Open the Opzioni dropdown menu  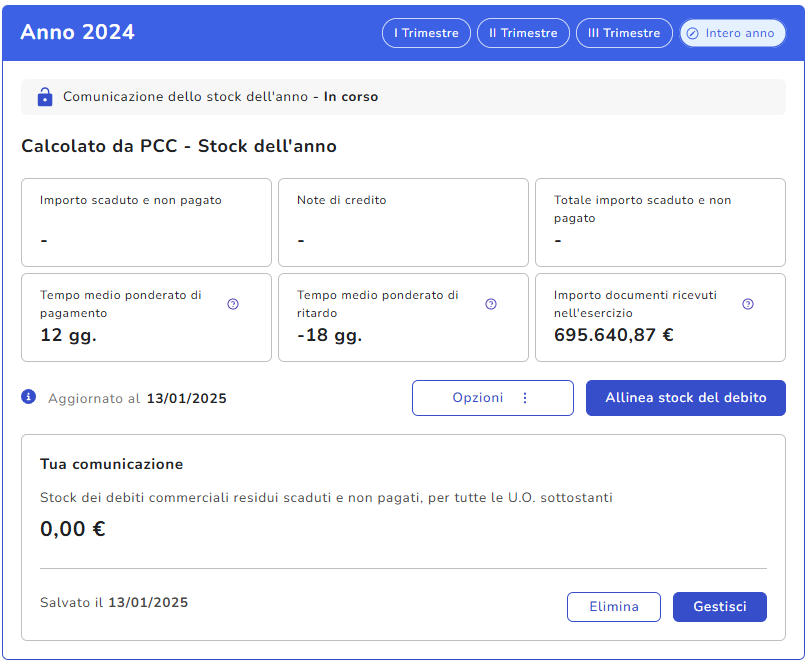pos(492,398)
